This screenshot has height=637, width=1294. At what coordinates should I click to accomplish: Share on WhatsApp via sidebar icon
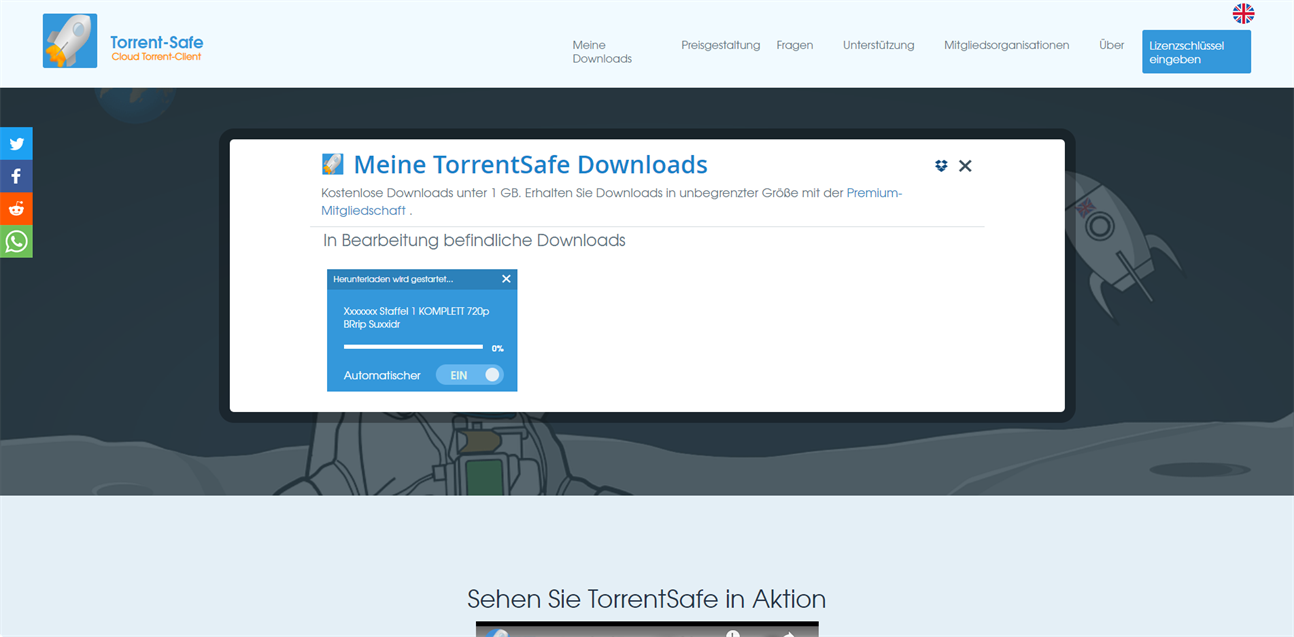(16, 241)
